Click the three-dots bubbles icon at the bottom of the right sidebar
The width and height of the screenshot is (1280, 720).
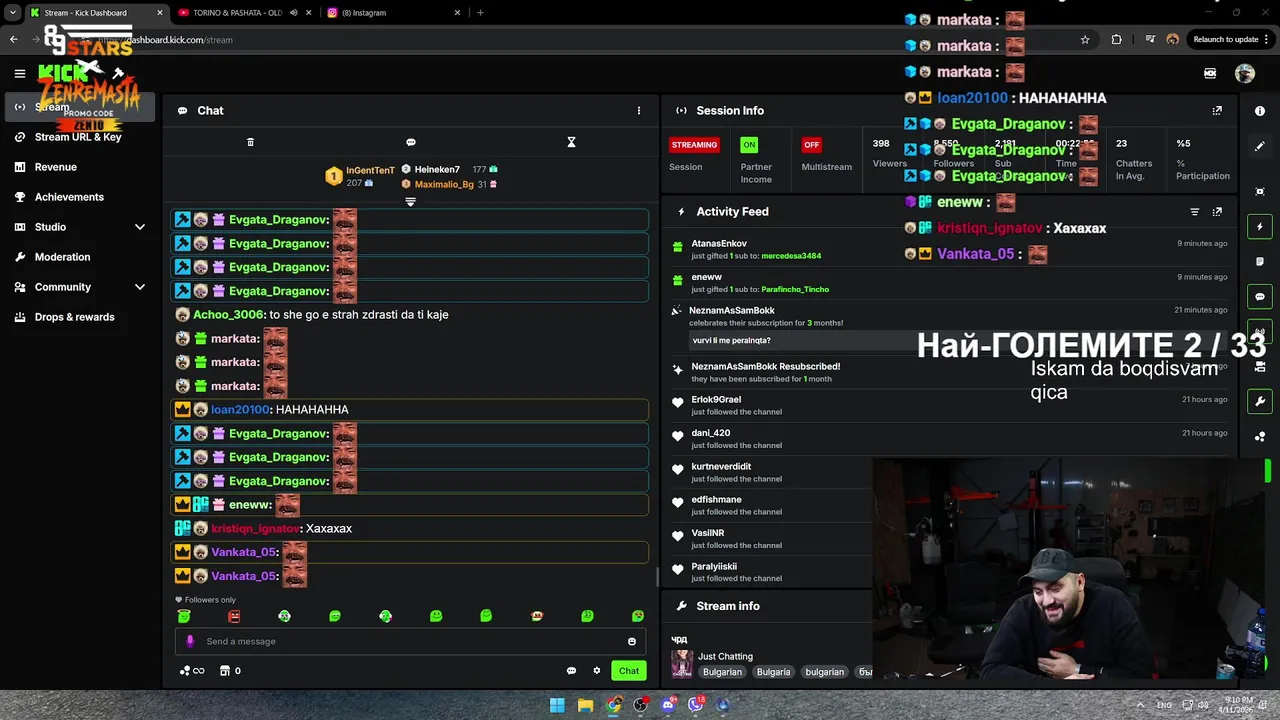coord(1260,437)
